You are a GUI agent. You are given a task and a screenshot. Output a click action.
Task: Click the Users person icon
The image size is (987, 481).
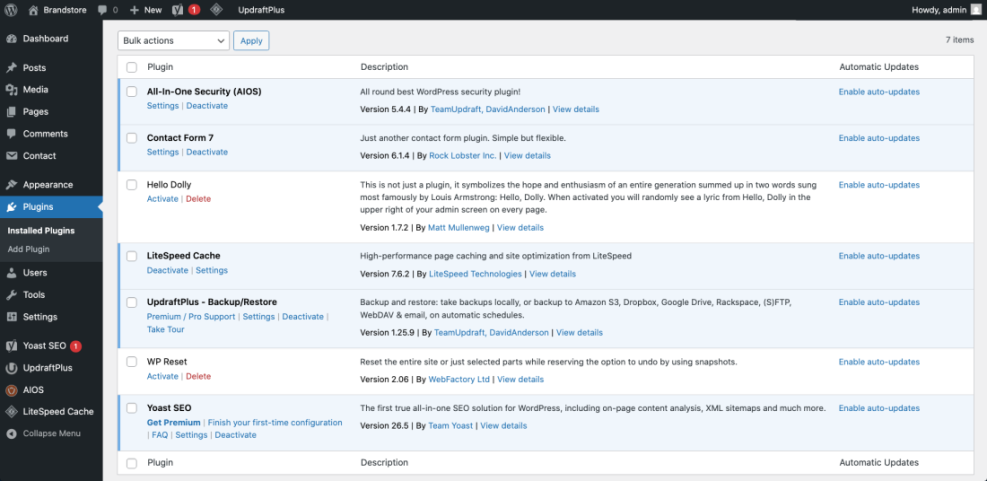(x=11, y=273)
